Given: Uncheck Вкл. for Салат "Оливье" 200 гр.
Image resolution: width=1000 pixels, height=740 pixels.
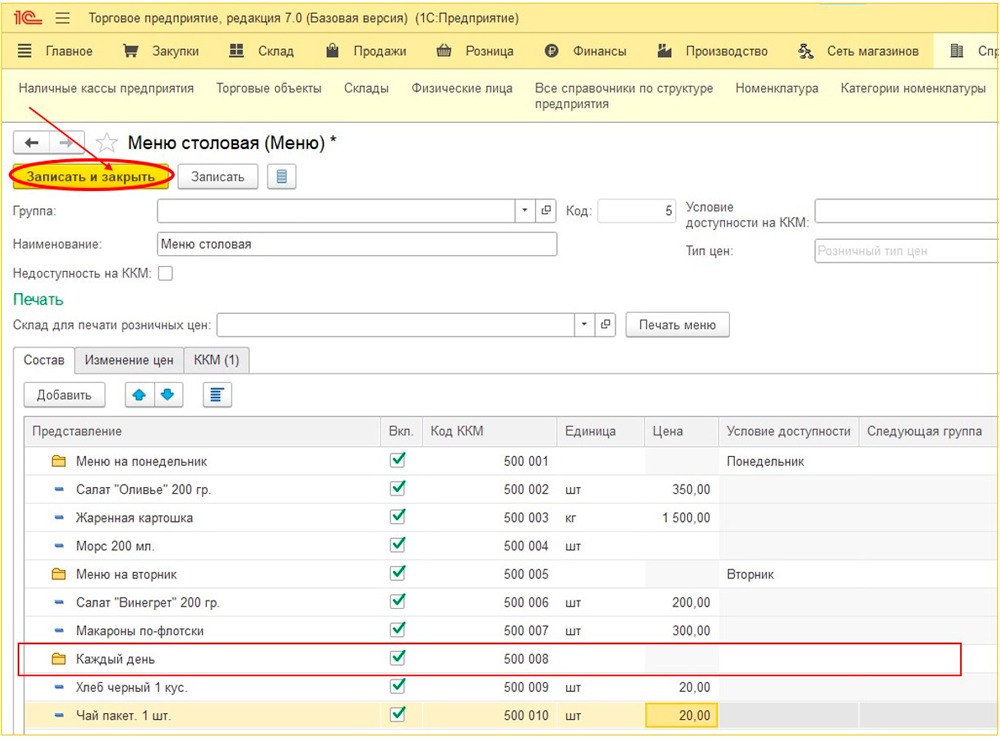Looking at the screenshot, I should click(398, 489).
